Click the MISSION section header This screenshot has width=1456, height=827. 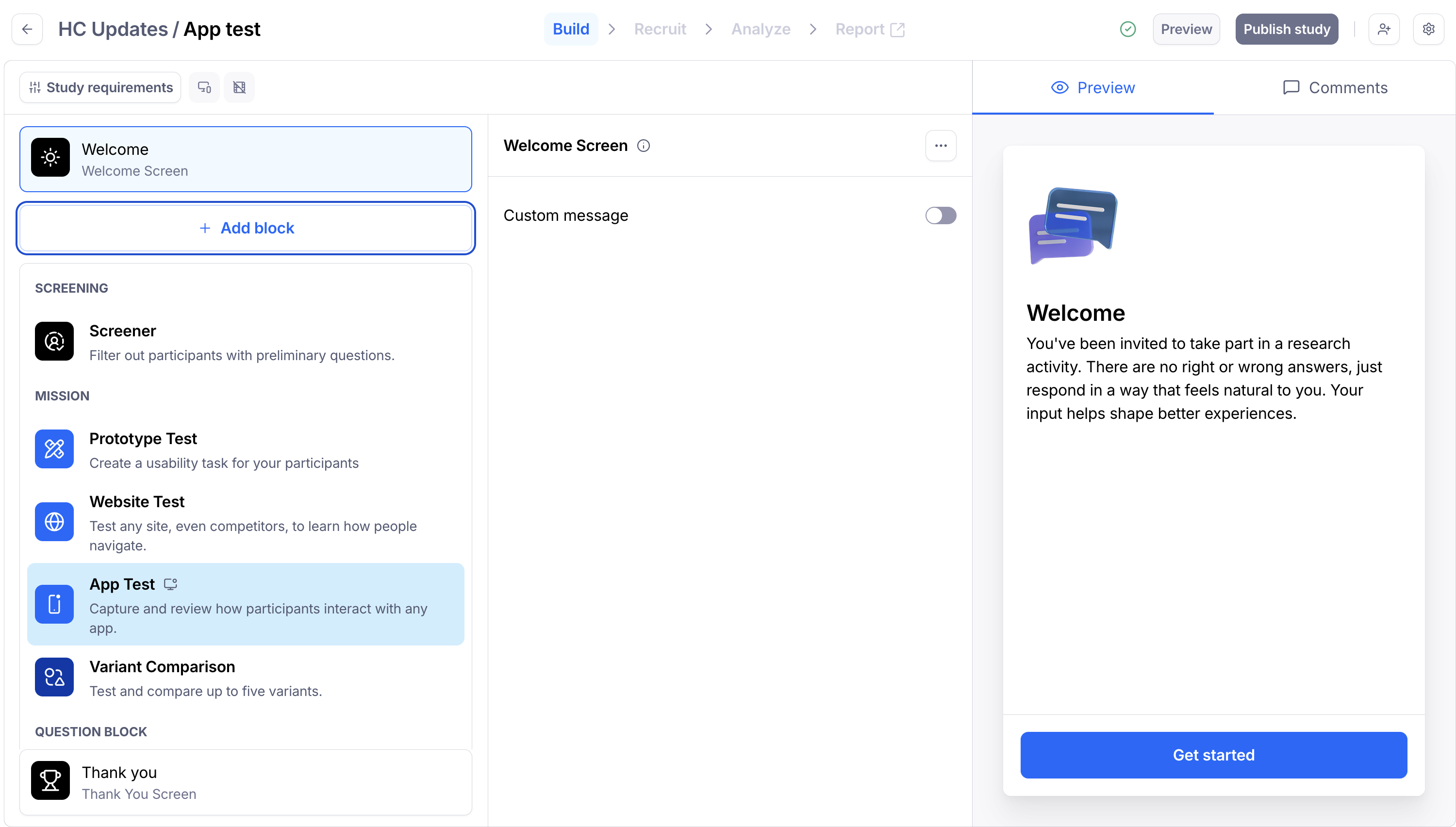[63, 396]
